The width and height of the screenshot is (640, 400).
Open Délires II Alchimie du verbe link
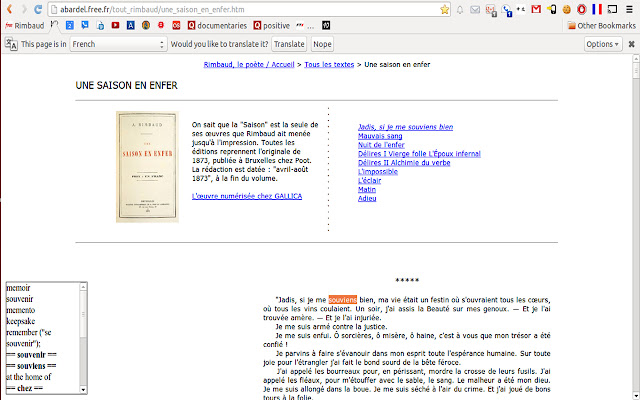[x=404, y=163]
